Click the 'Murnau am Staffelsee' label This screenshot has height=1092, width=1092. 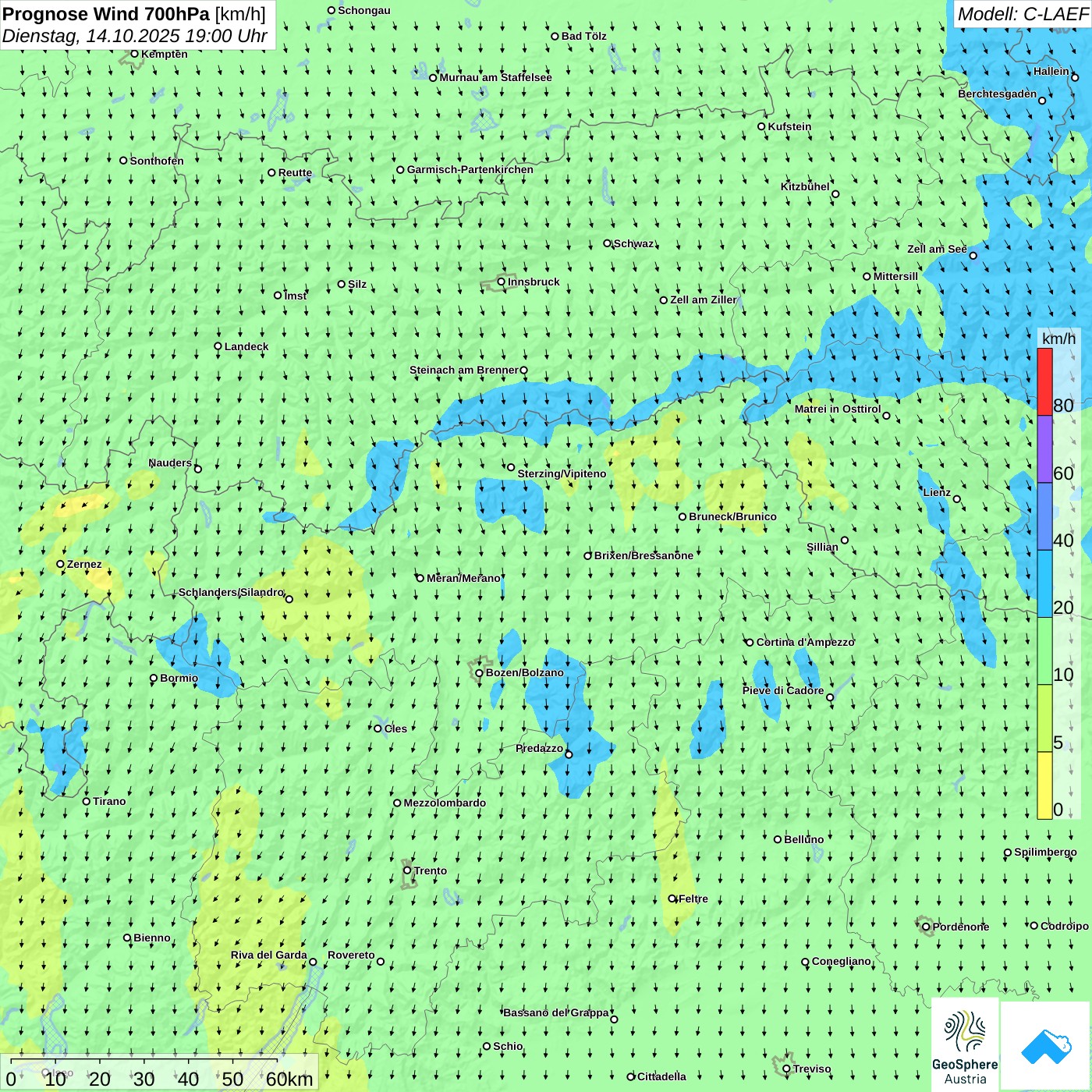point(495,77)
